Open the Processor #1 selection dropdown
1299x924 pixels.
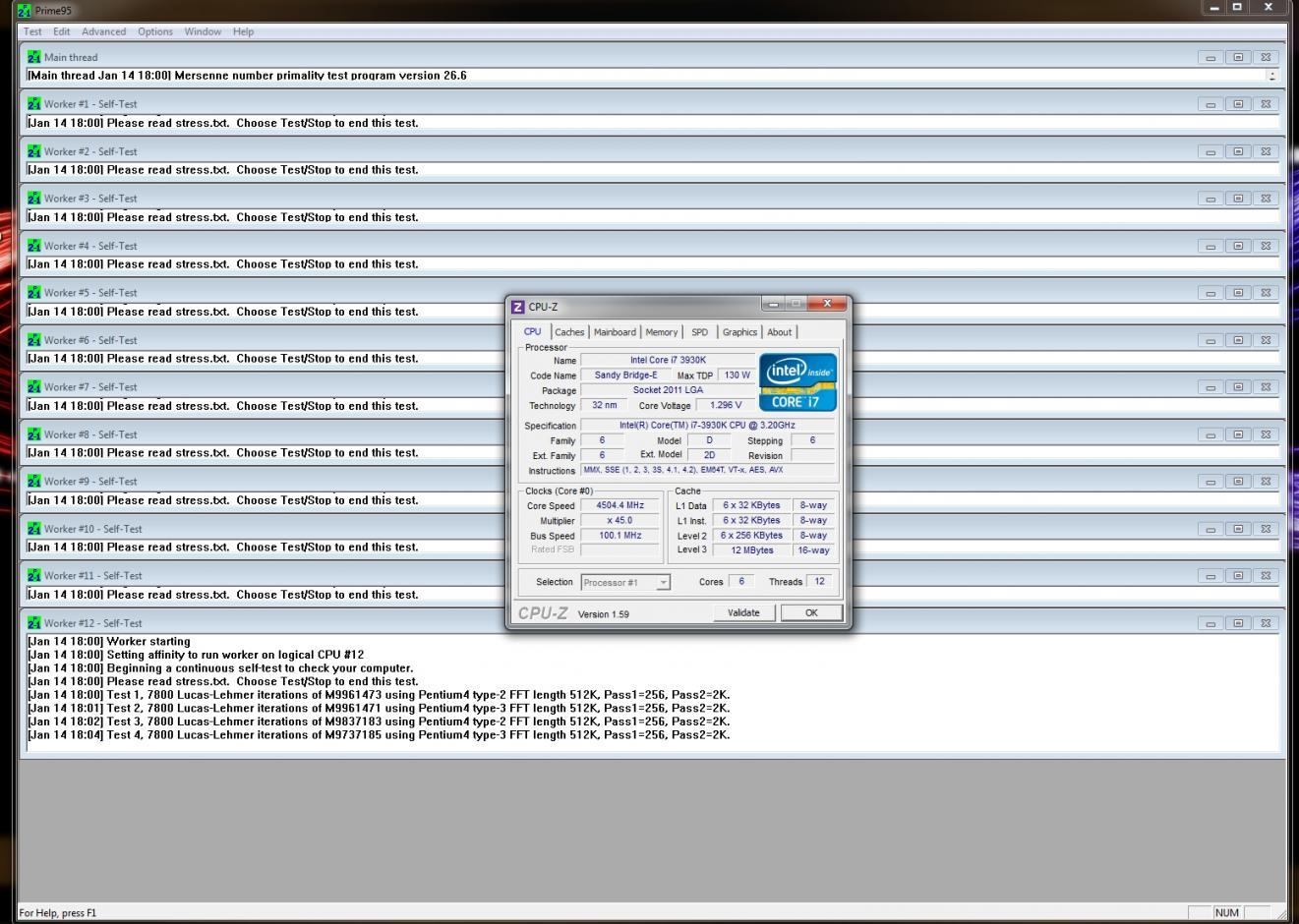tap(625, 582)
